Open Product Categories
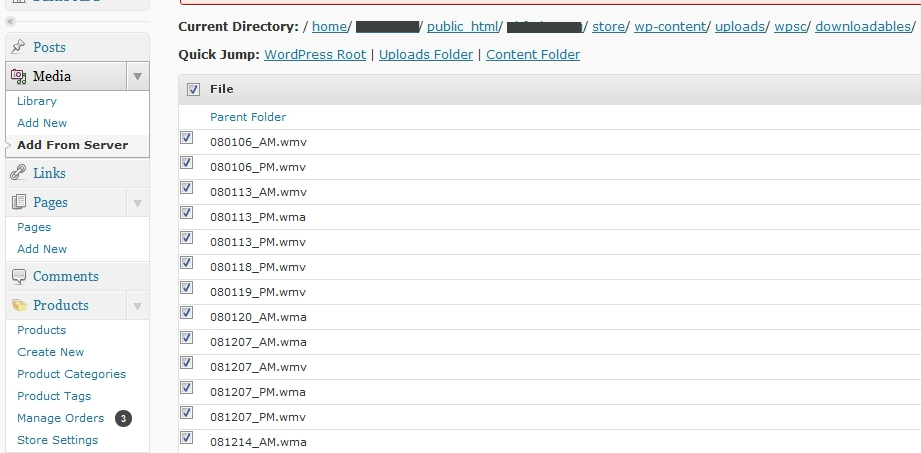 (72, 374)
